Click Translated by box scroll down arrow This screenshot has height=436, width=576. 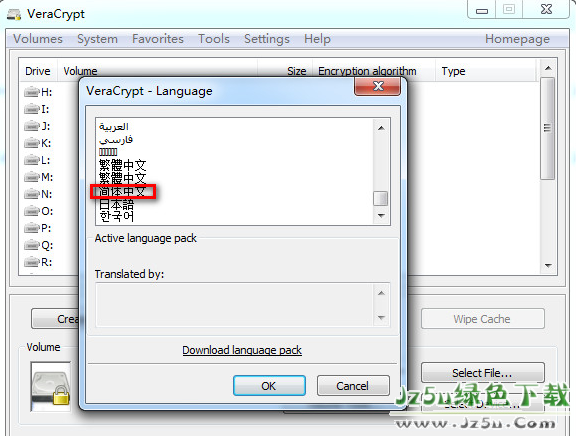(x=381, y=318)
